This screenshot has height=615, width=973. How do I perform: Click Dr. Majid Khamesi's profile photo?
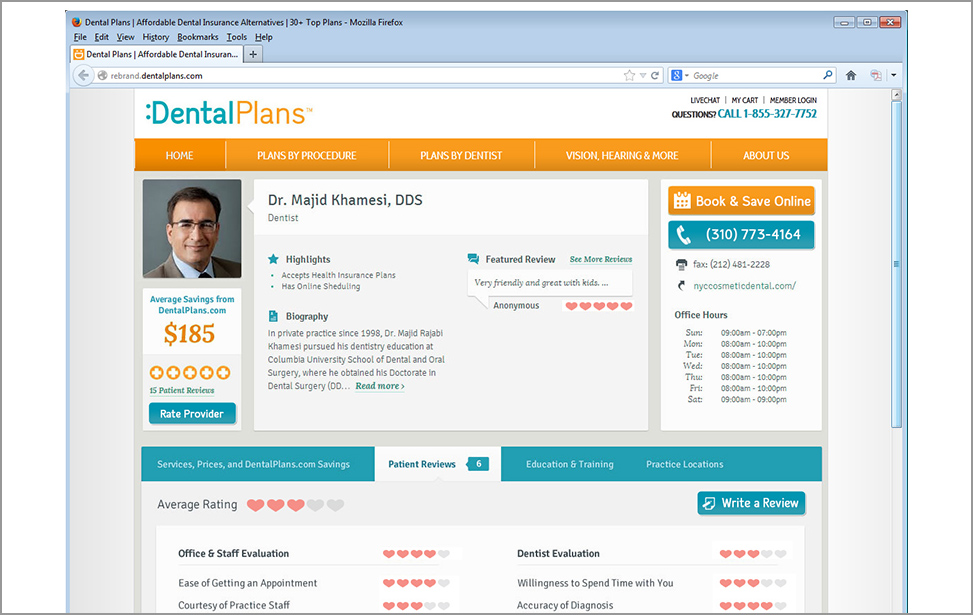click(x=192, y=228)
